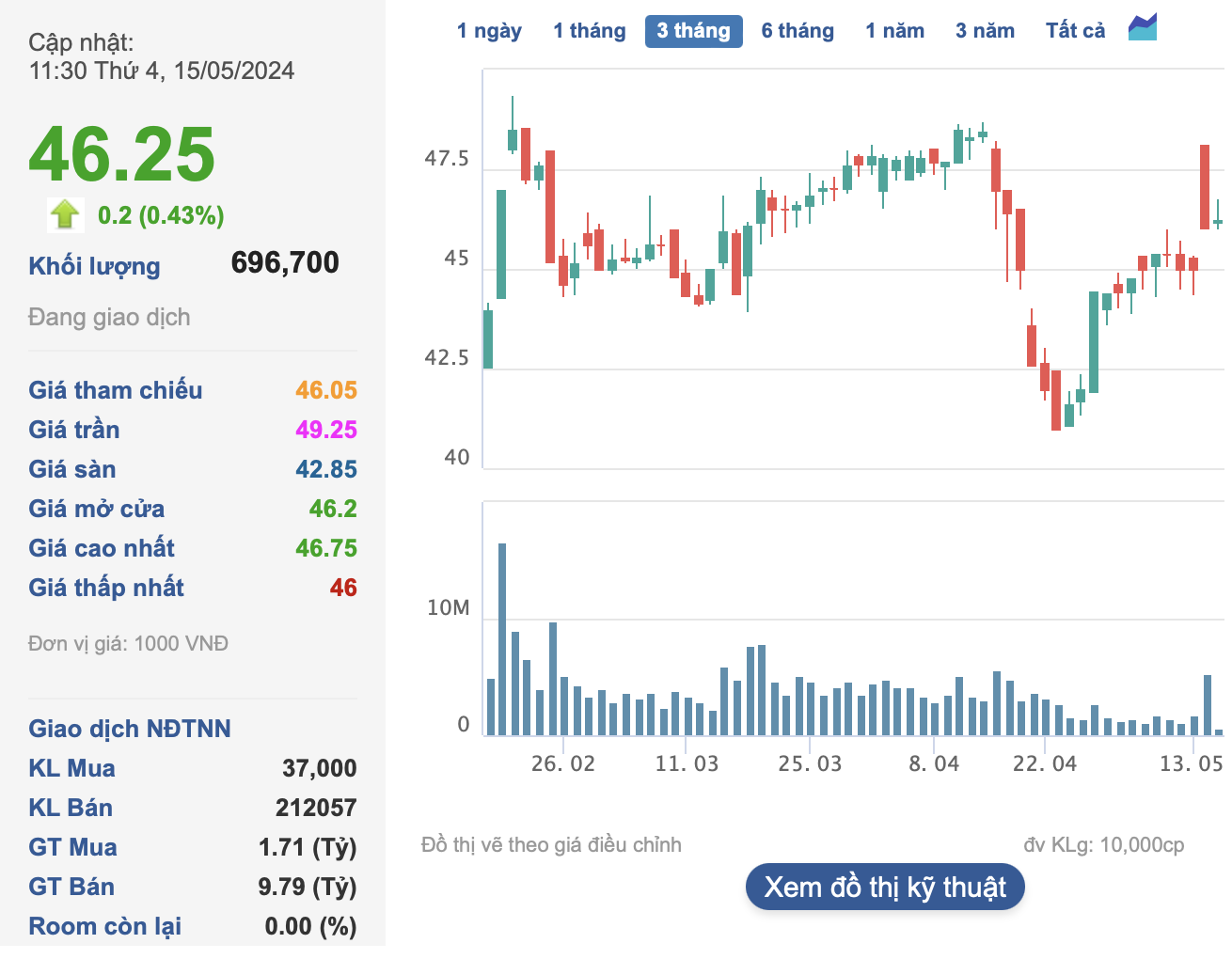
Task: Click the green up arrow price icon
Action: (65, 214)
